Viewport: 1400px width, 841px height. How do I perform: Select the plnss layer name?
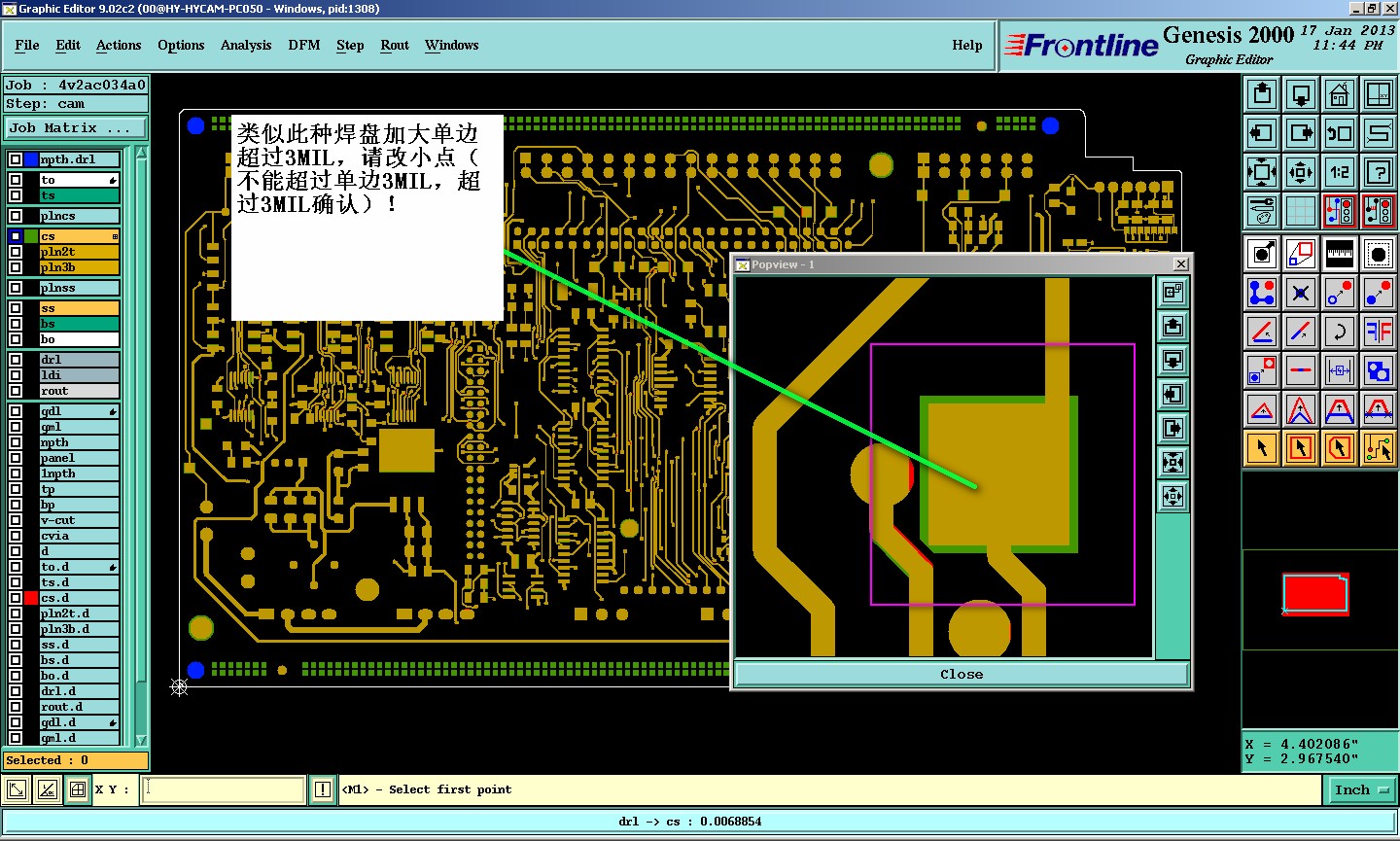click(x=80, y=288)
